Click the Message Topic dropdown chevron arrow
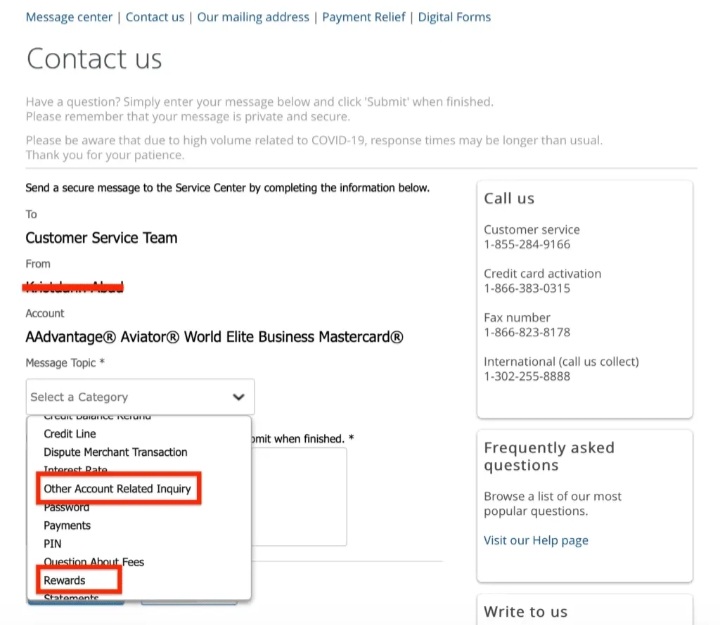 [x=238, y=397]
